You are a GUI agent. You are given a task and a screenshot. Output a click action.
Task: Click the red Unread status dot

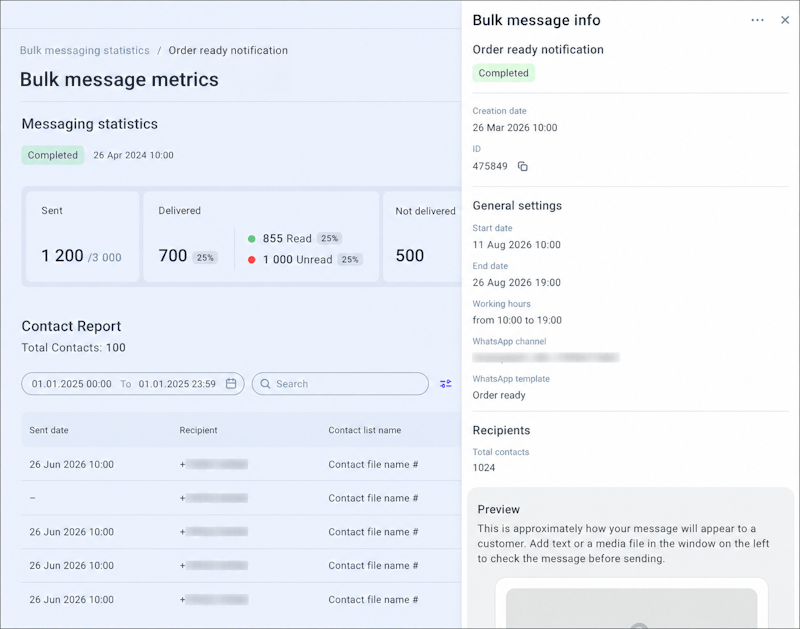(x=252, y=260)
